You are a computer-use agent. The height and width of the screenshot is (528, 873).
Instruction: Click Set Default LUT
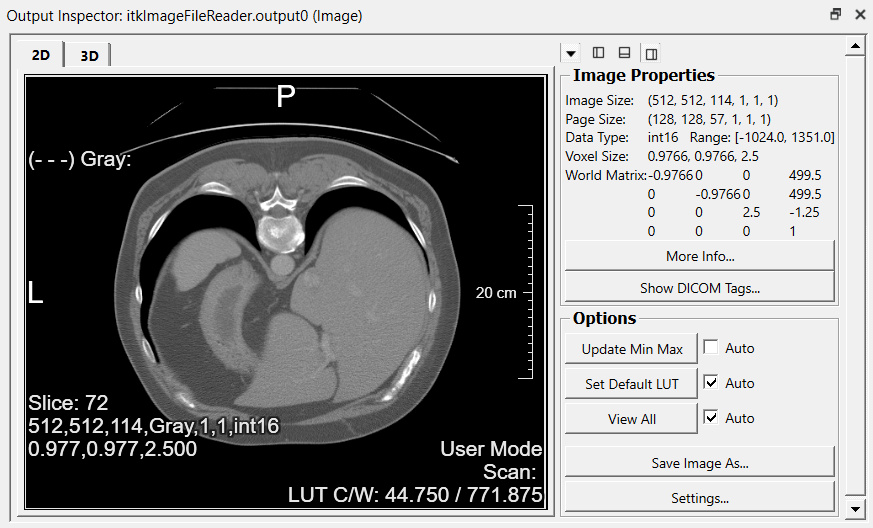click(631, 384)
